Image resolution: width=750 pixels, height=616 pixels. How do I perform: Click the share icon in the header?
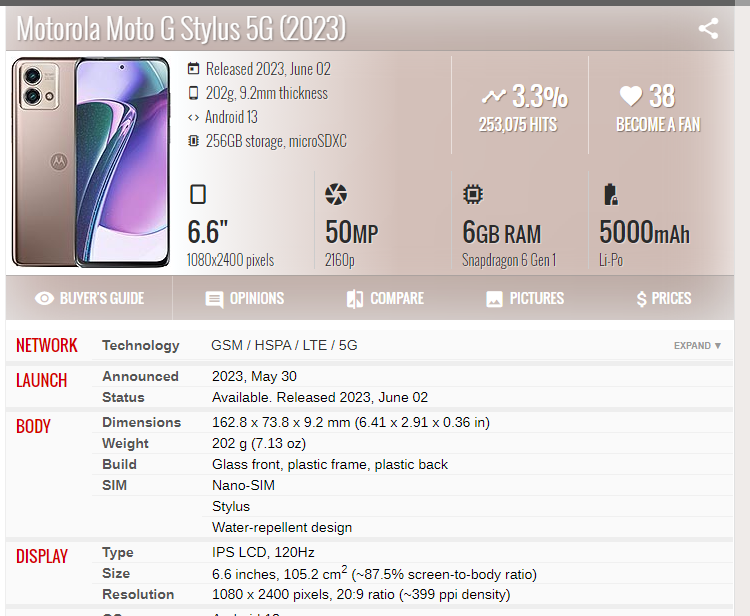tap(708, 28)
